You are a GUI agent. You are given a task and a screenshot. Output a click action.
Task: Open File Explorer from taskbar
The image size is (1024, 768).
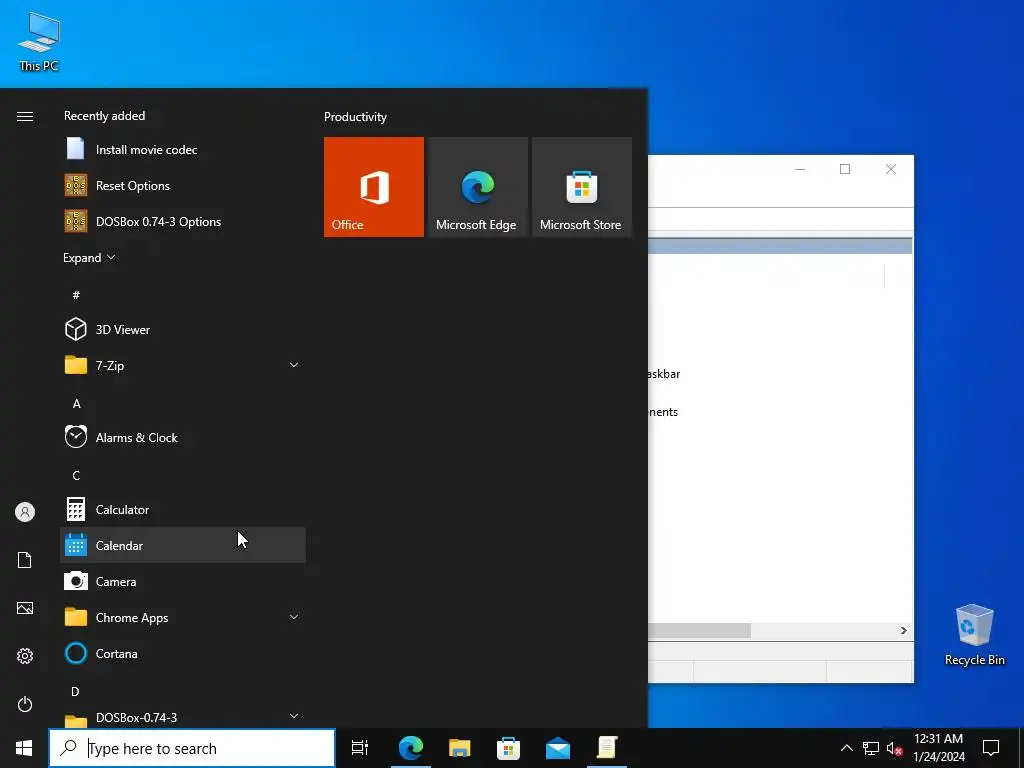pyautogui.click(x=460, y=748)
